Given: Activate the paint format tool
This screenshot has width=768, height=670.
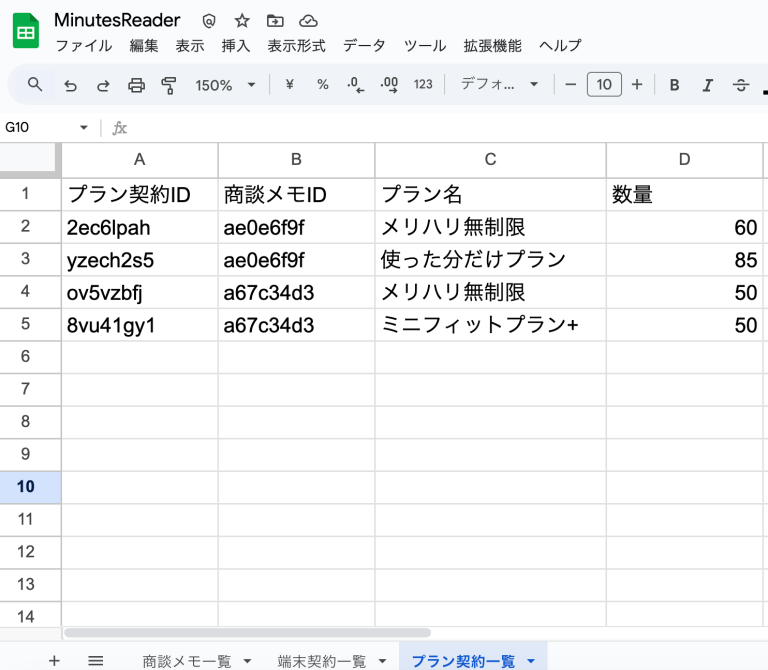Looking at the screenshot, I should (x=168, y=85).
